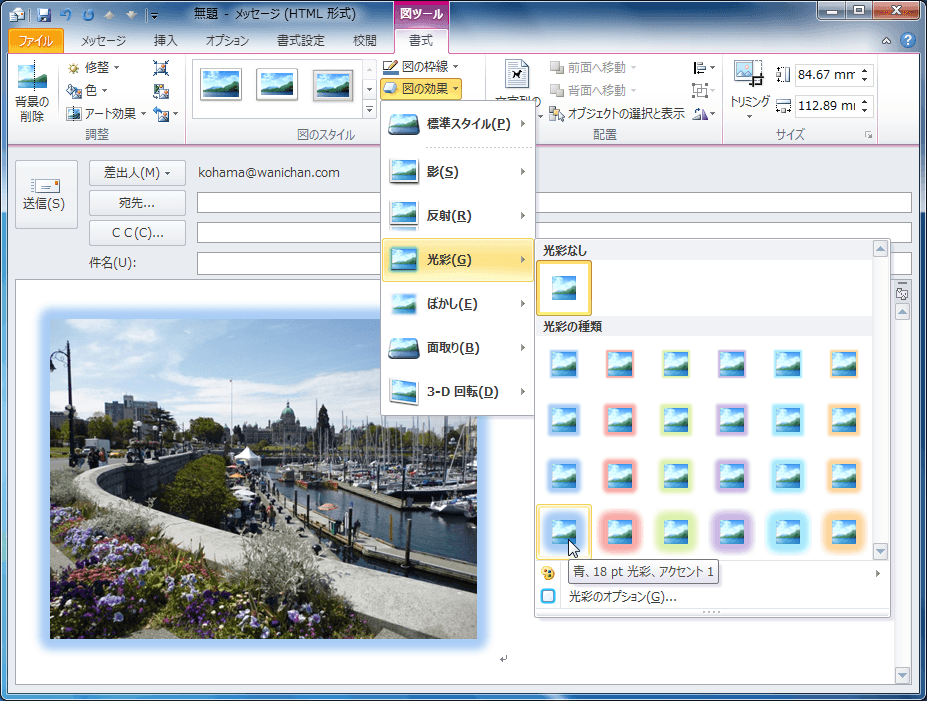Apply purple 11pt glow in third row
The image size is (927, 701).
[732, 476]
